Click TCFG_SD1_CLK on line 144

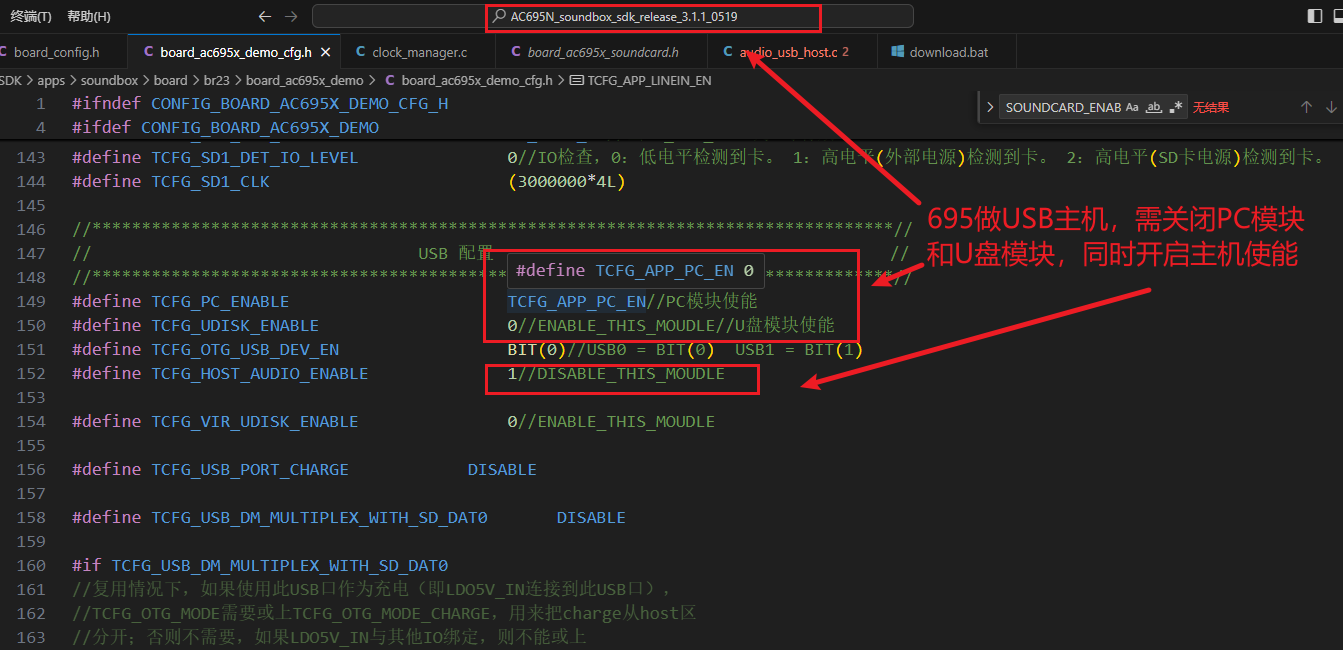coord(211,181)
